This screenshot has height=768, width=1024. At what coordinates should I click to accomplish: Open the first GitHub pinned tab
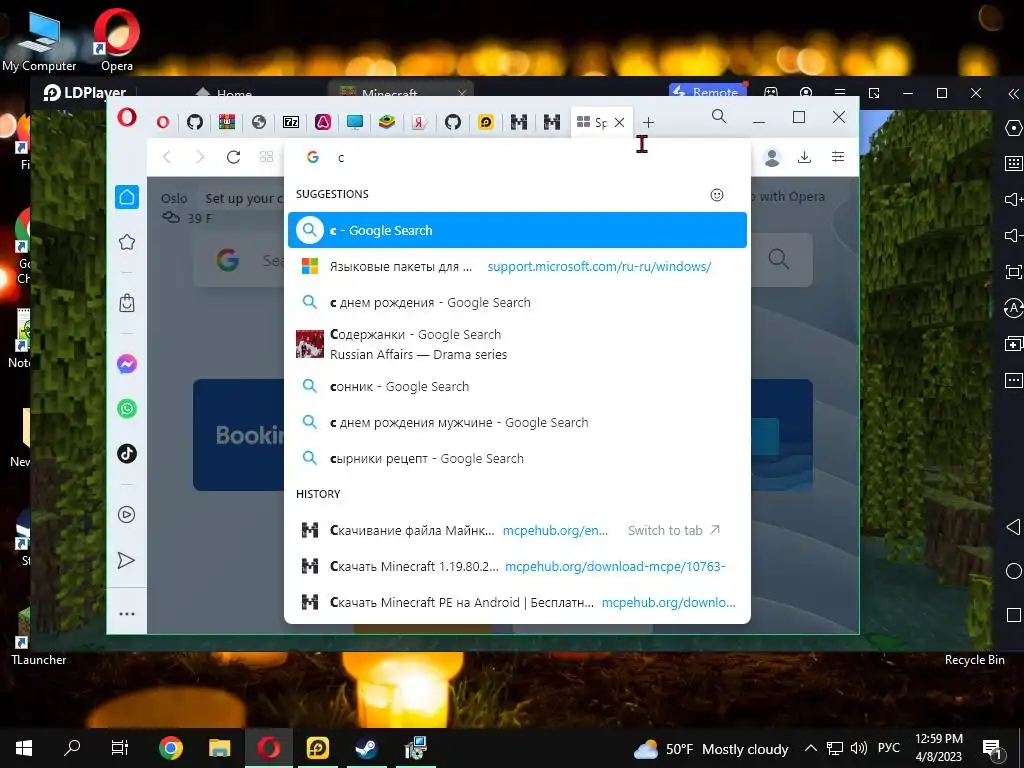pyautogui.click(x=195, y=121)
